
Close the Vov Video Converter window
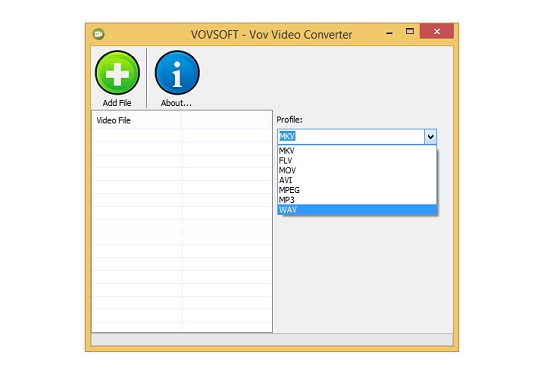[x=437, y=32]
